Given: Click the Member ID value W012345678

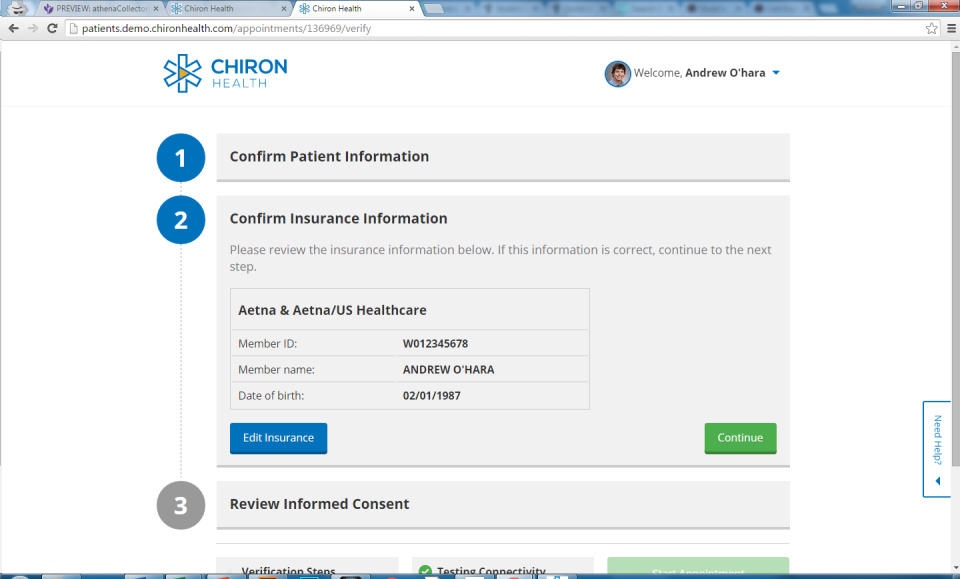Looking at the screenshot, I should [x=435, y=344].
